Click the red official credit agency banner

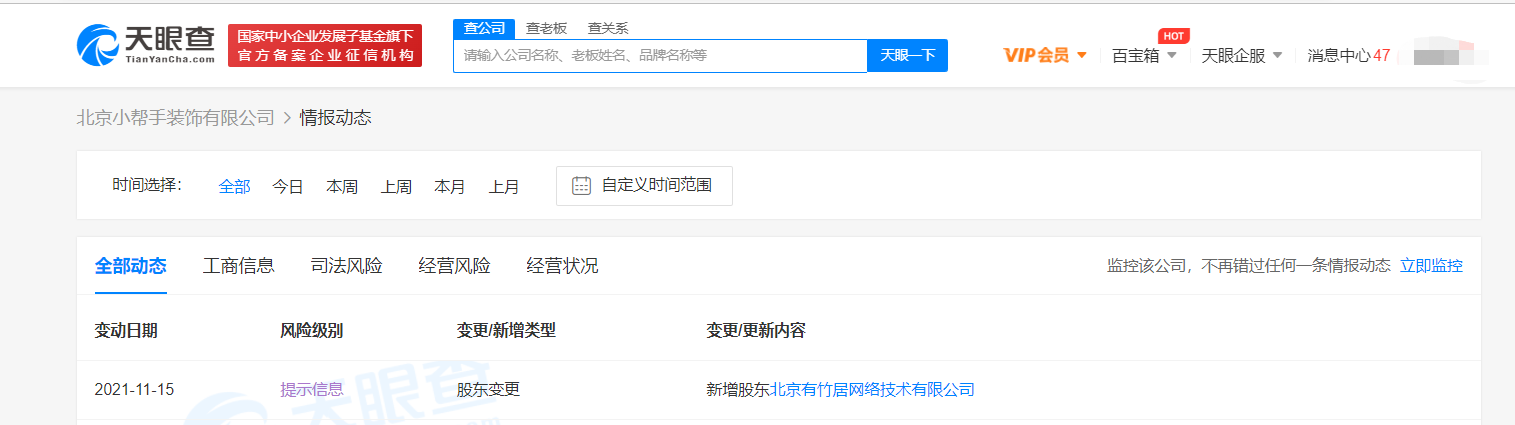325,46
